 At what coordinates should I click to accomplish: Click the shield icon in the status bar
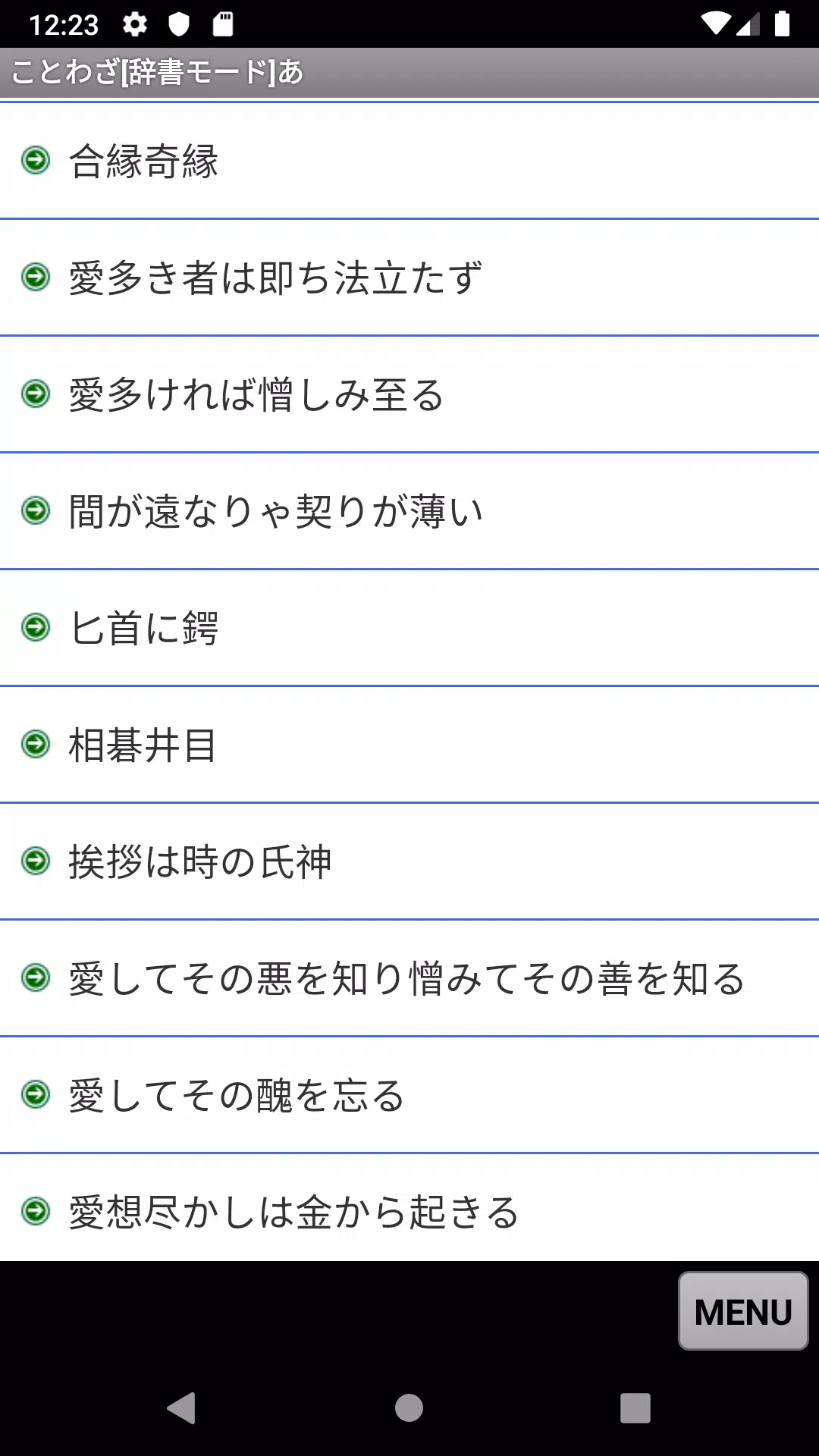point(180,25)
